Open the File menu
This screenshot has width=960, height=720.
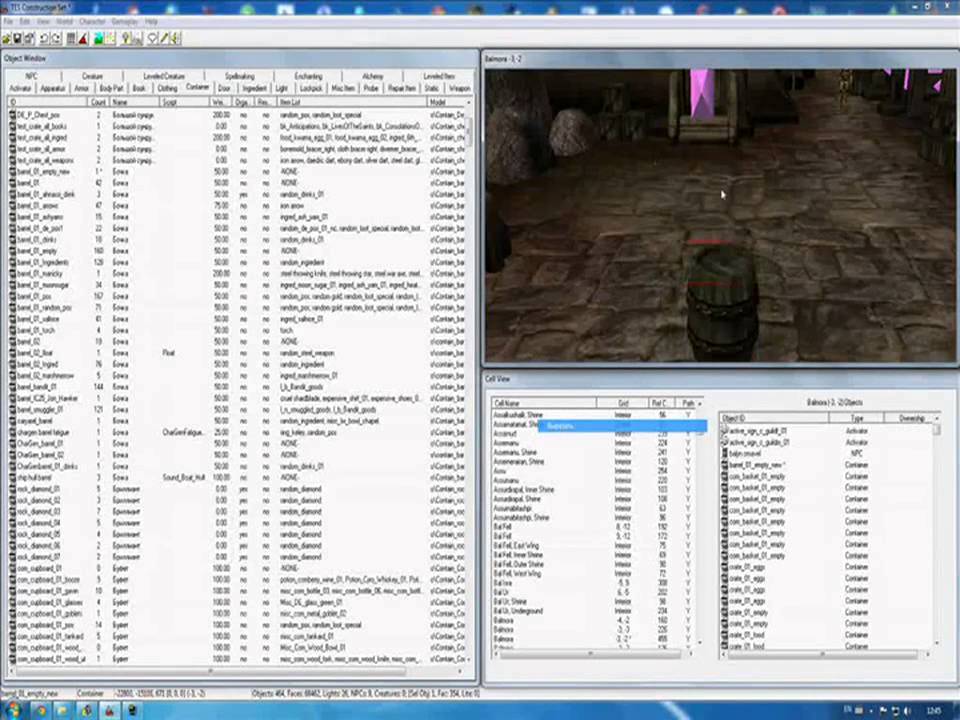coord(8,21)
